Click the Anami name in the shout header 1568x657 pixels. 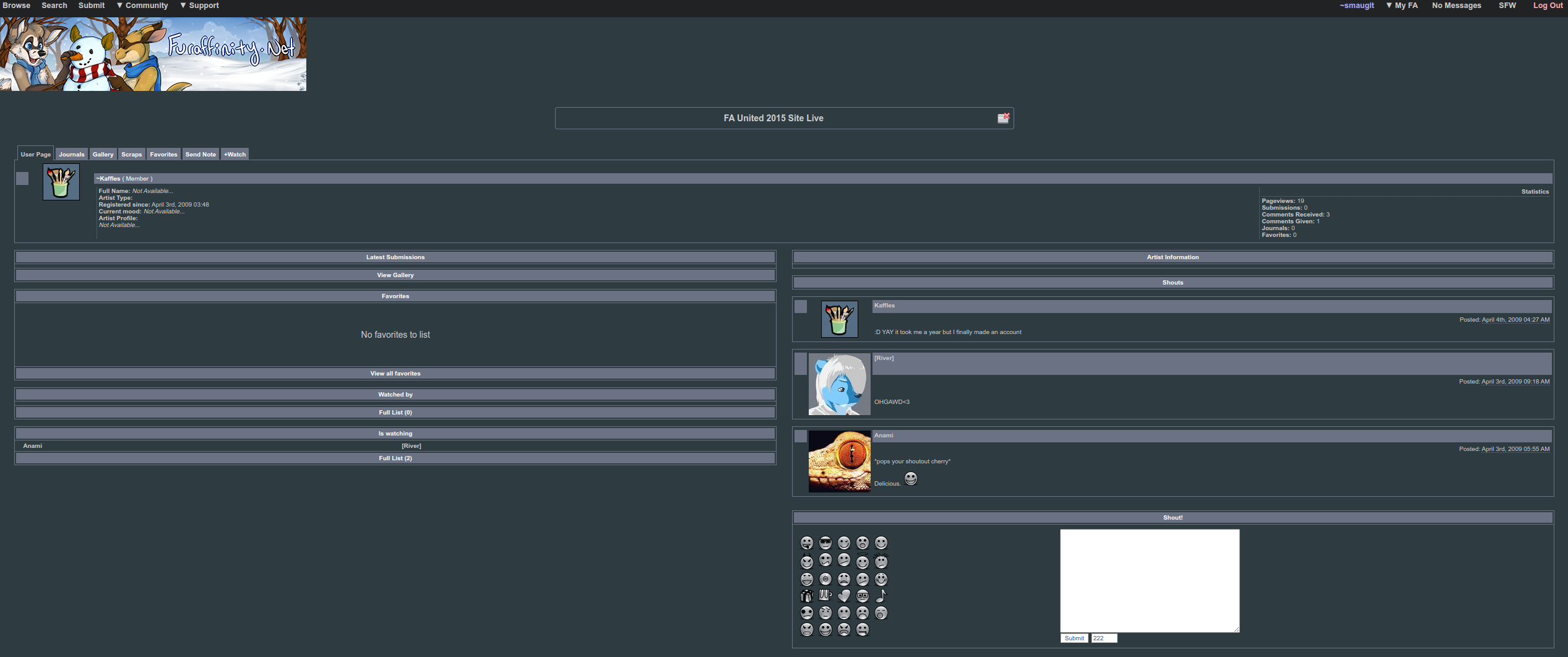point(884,436)
